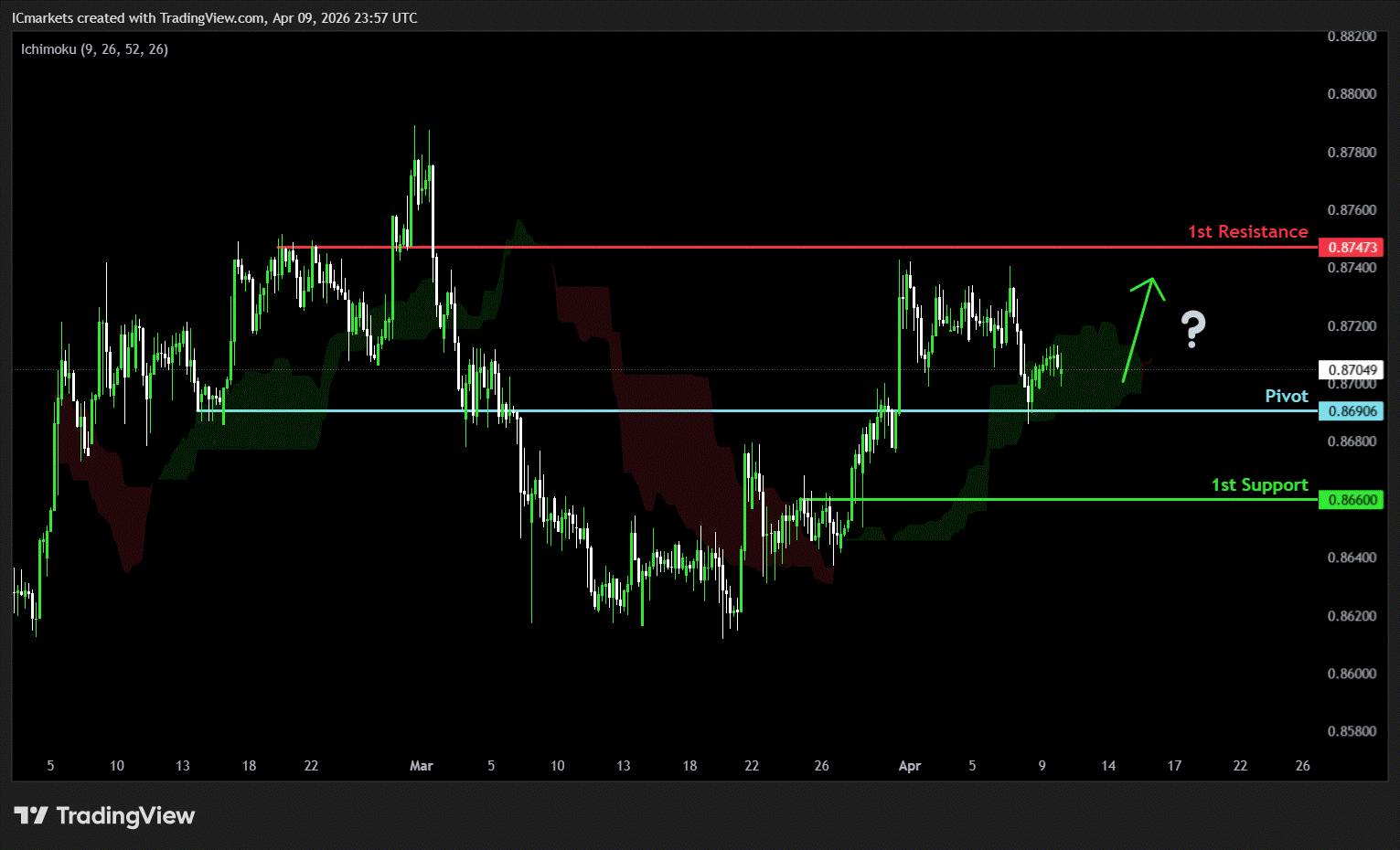
Task: Click the green upward projection arrow
Action: pyautogui.click(x=1139, y=328)
